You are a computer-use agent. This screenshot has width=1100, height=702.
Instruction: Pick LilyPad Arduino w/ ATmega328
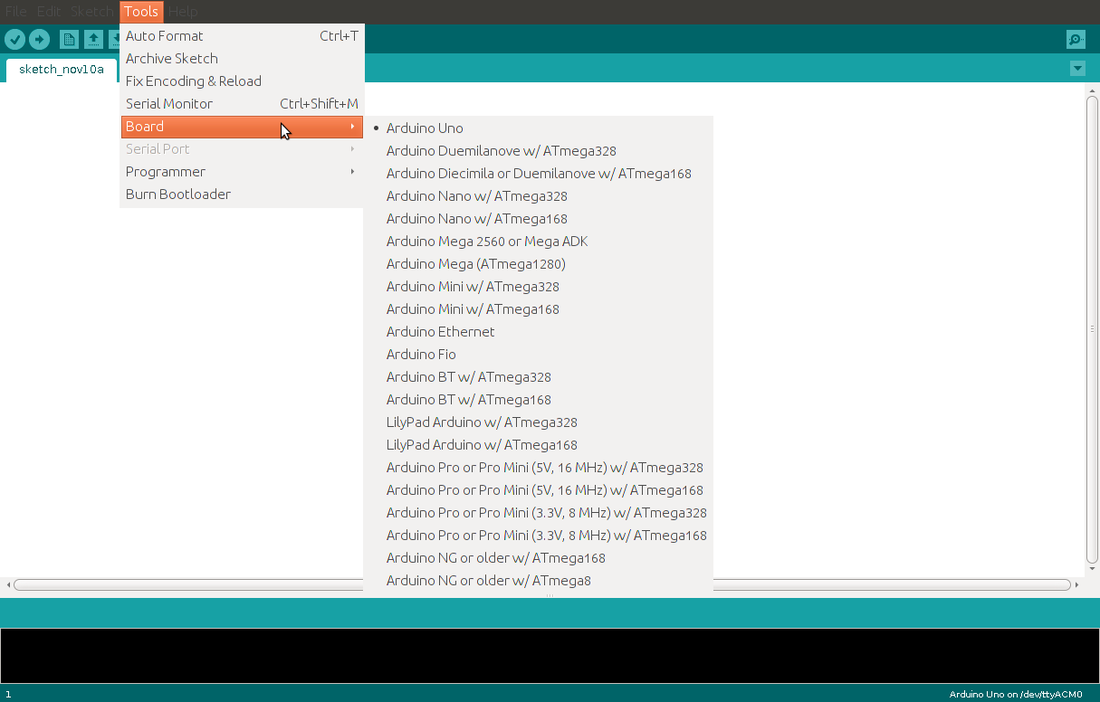538,422
